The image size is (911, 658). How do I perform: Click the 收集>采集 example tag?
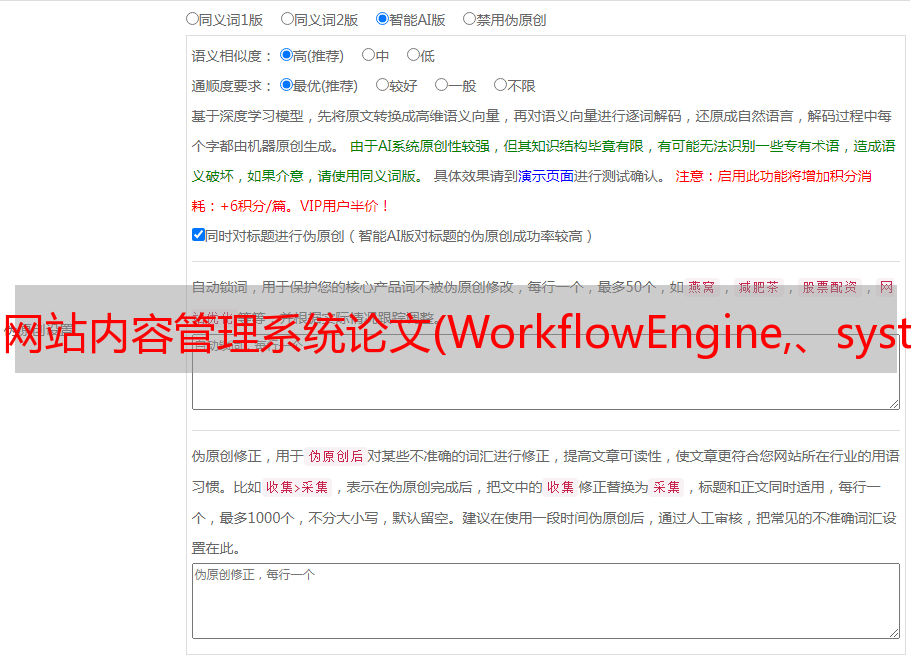tap(297, 487)
